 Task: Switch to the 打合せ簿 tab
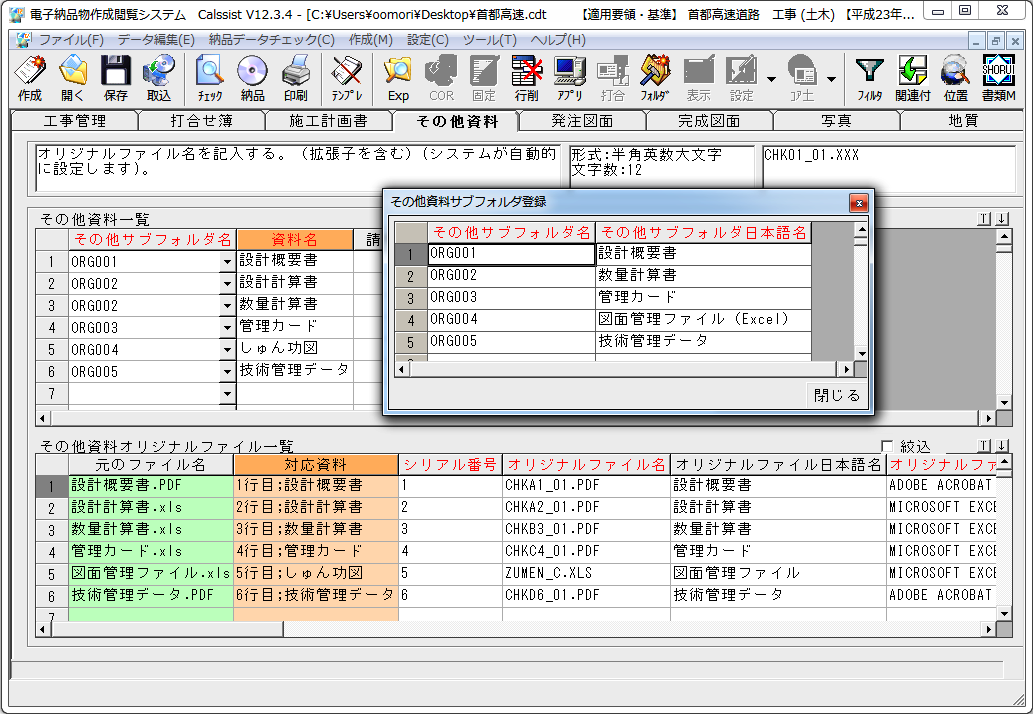(x=202, y=121)
